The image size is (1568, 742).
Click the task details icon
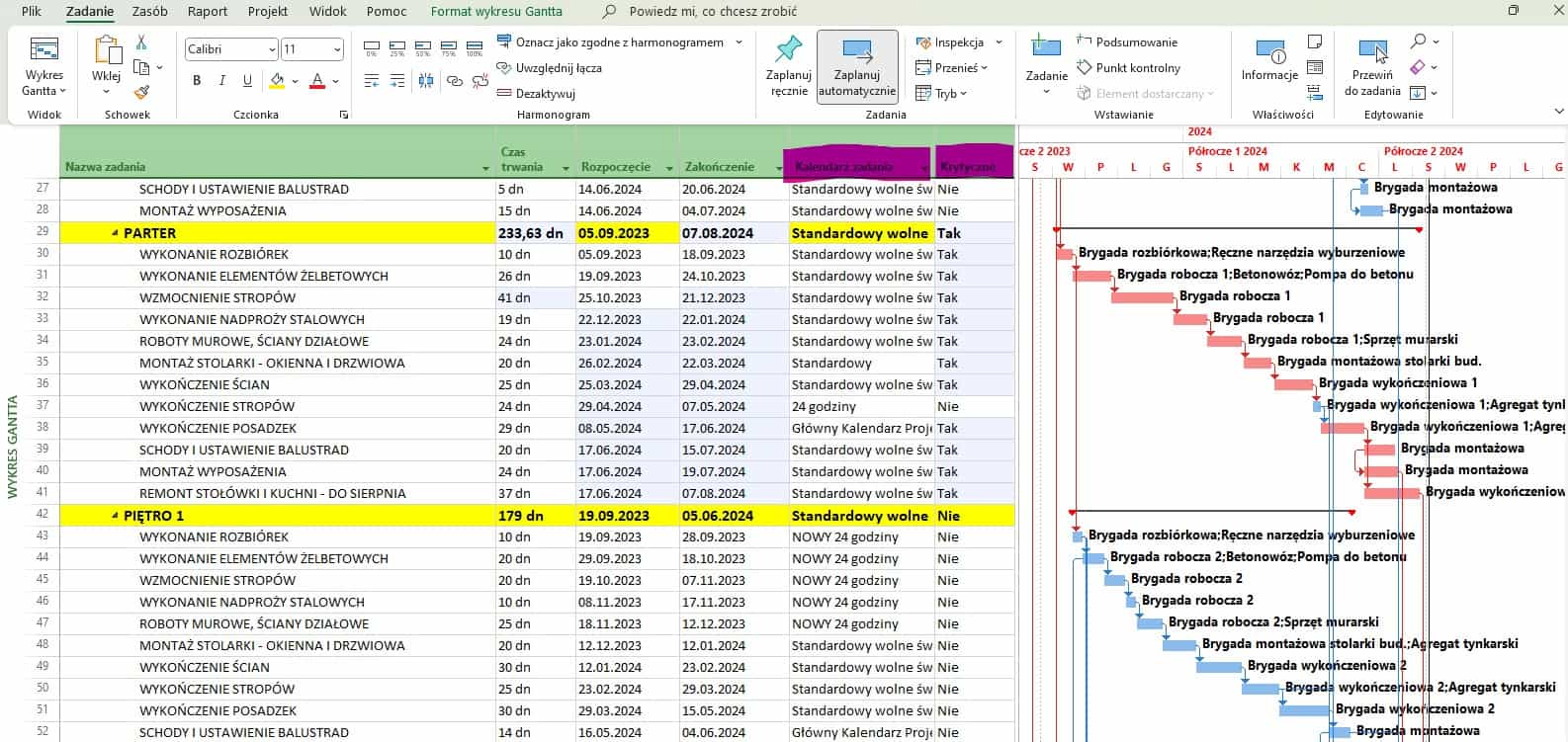coord(1315,67)
